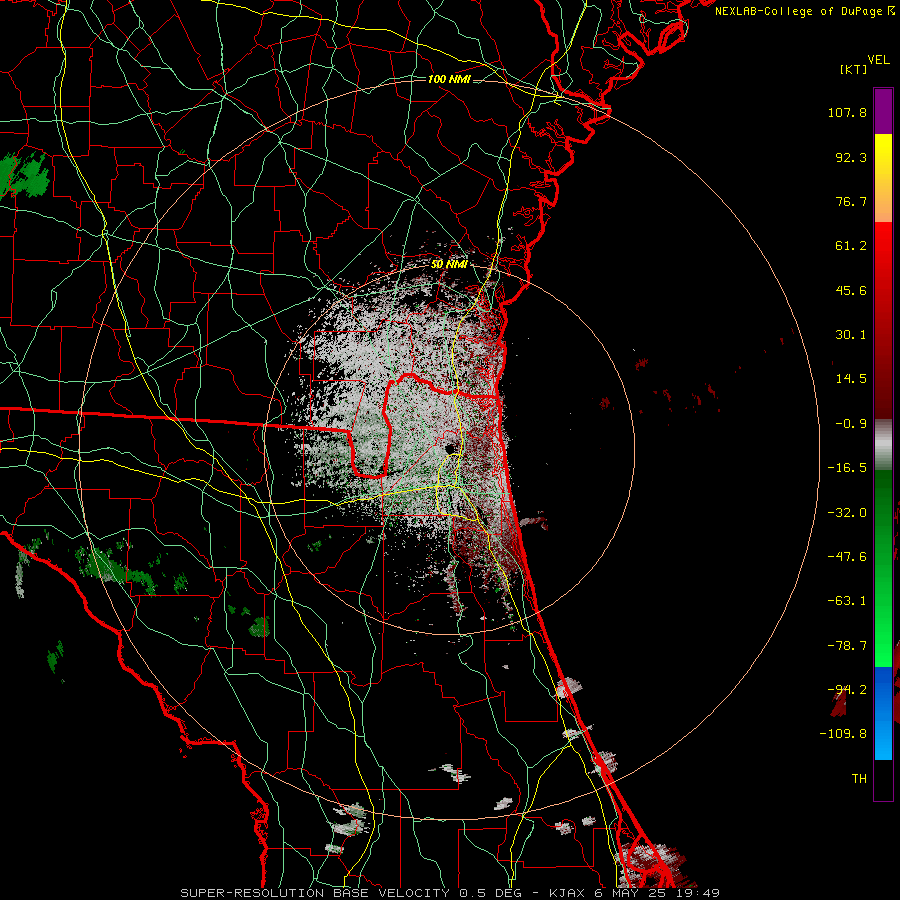Pick the blue segment of velocity color bar

pos(883,713)
